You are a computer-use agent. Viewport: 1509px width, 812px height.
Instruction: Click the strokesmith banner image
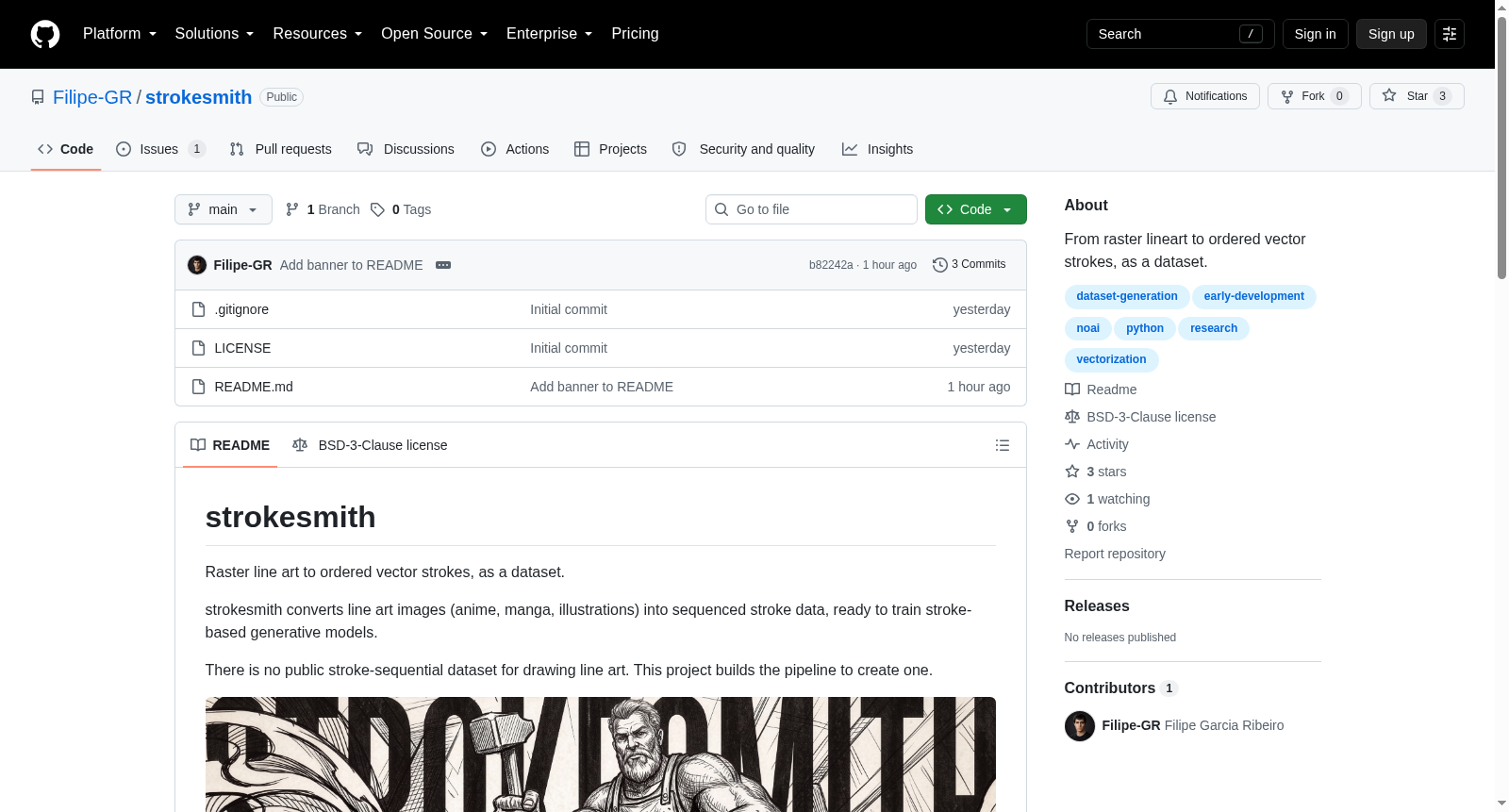pyautogui.click(x=601, y=754)
